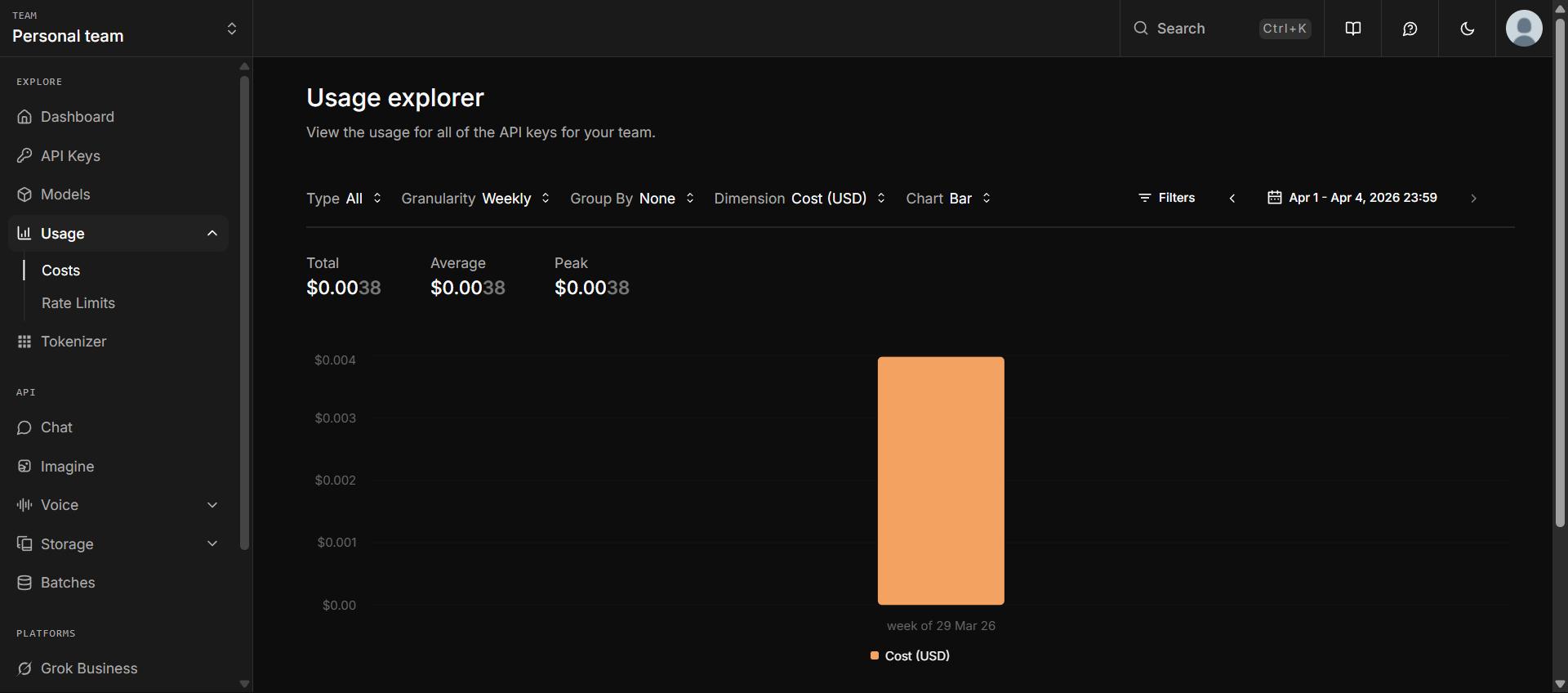Open the Group By None dropdown
Screen dimensions: 1568x693
(x=633, y=199)
